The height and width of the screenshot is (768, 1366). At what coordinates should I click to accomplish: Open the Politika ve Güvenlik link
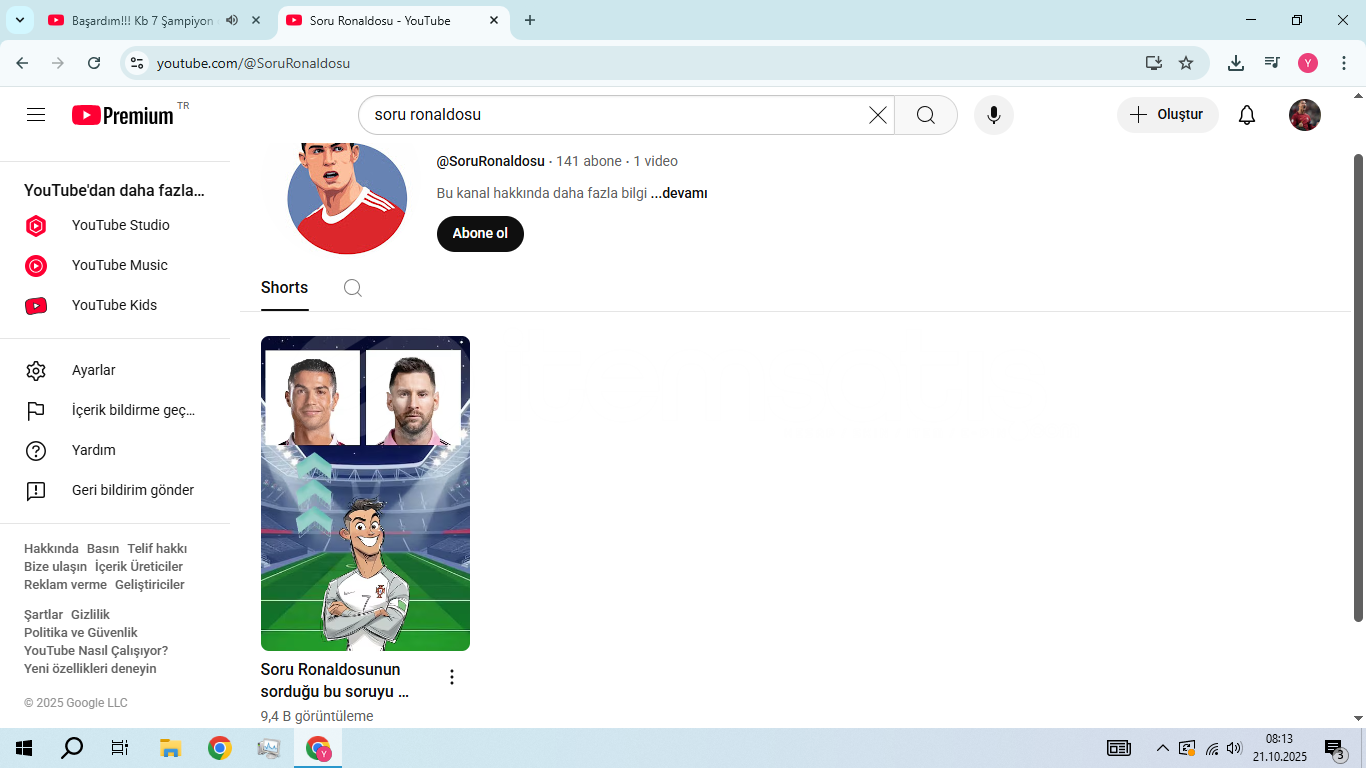click(x=81, y=633)
